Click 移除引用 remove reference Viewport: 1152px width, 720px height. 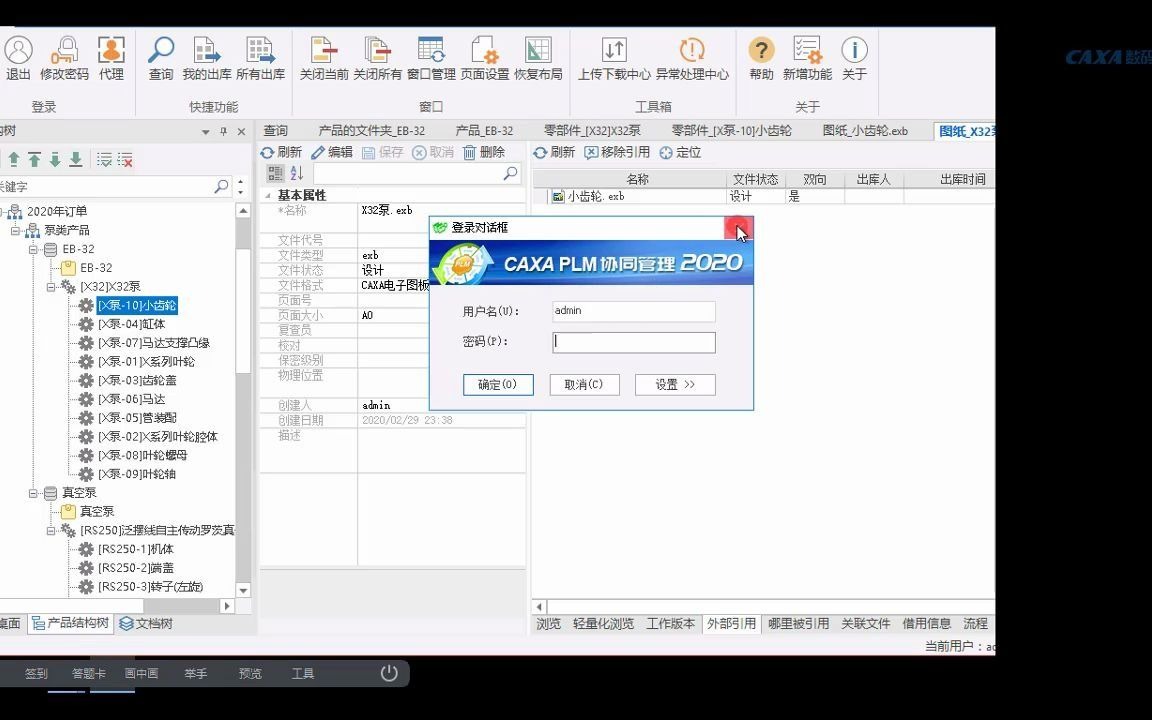coord(617,152)
